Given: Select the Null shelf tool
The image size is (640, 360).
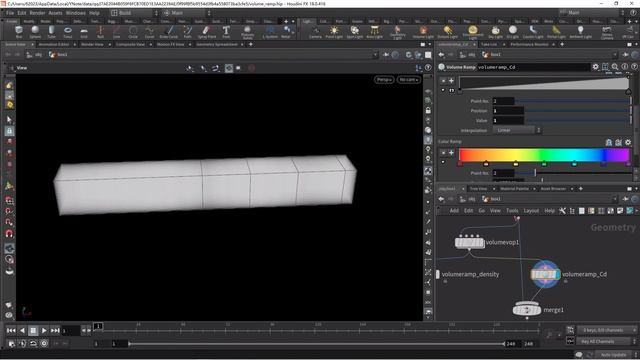Looking at the screenshot, I should pos(100,31).
